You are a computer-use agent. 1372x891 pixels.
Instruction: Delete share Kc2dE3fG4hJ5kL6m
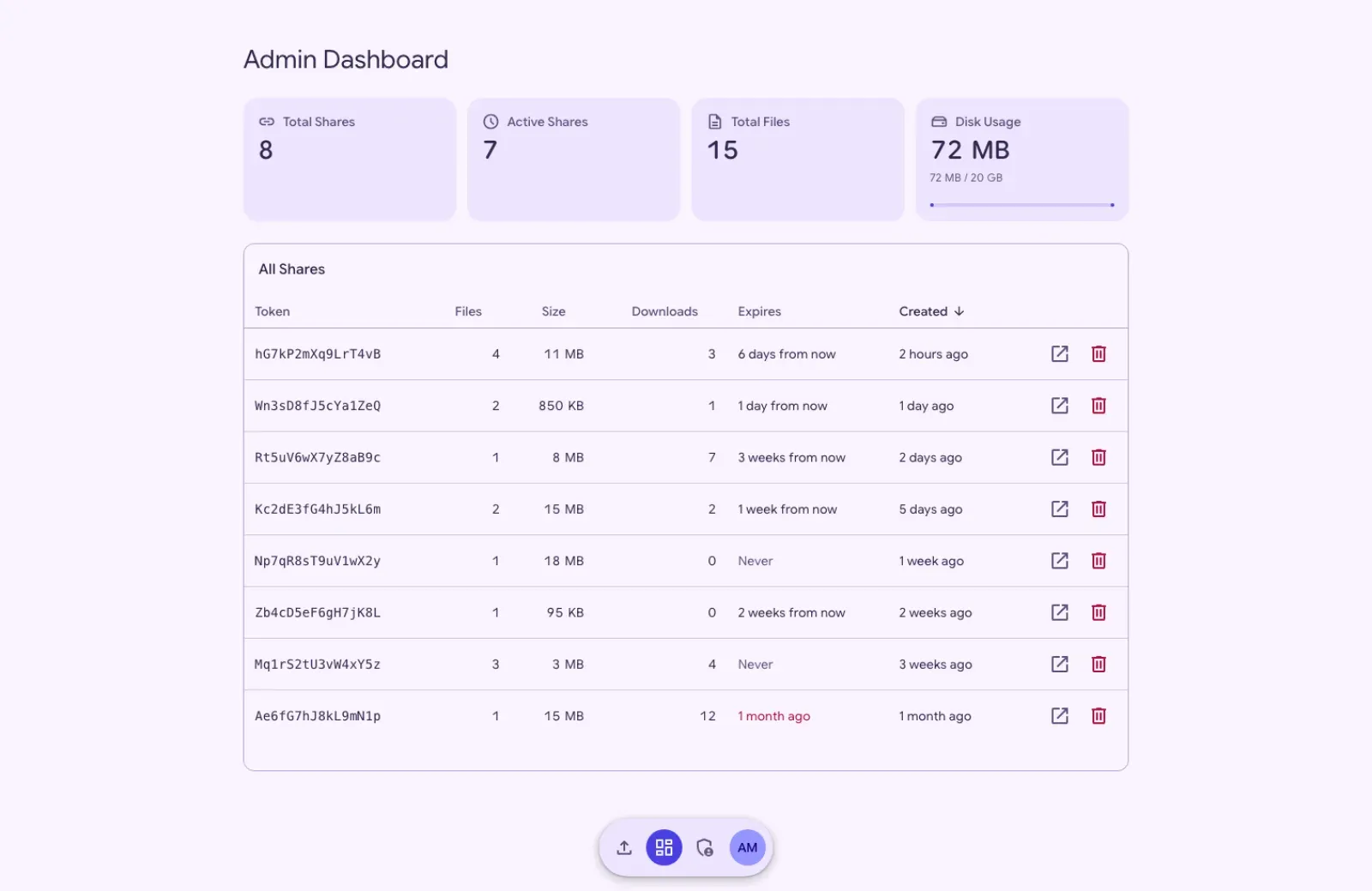coord(1098,509)
